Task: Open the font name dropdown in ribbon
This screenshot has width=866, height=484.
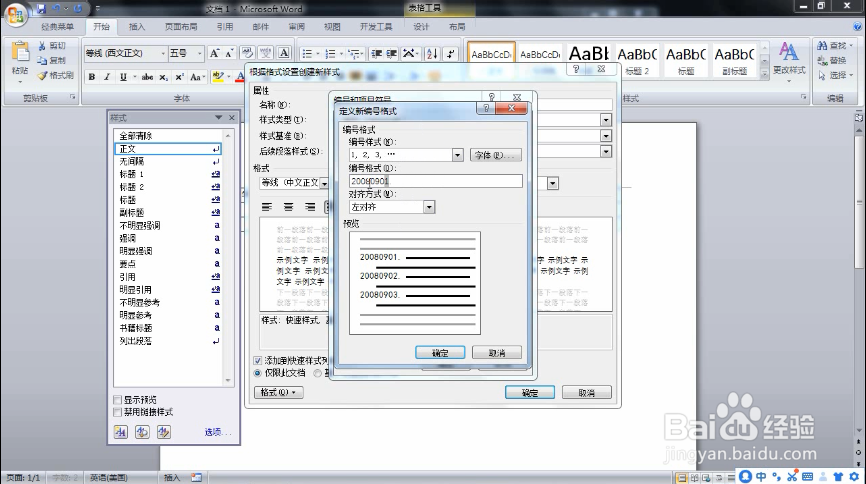Action: [163, 54]
